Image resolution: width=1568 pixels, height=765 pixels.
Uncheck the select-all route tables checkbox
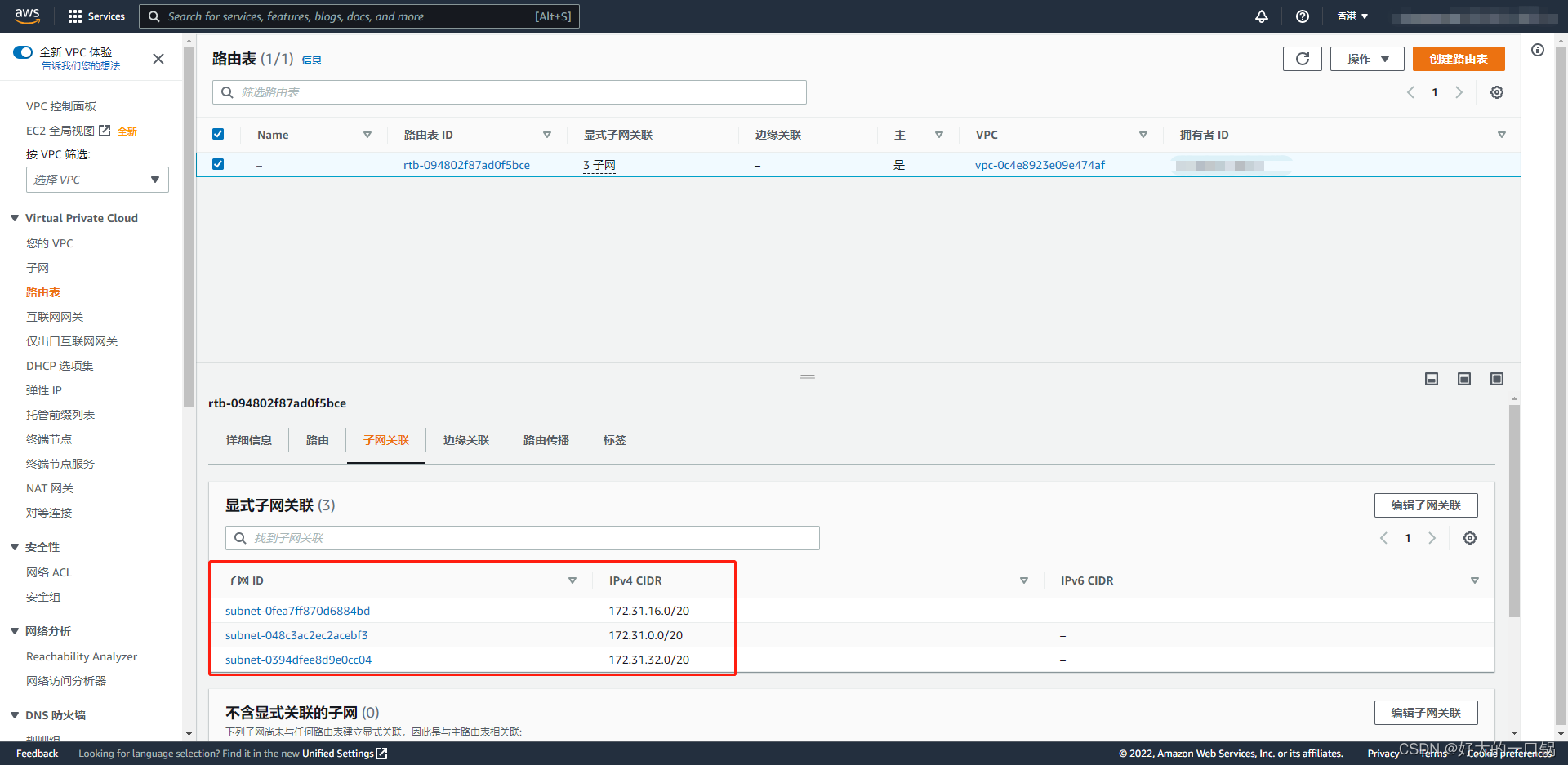(218, 134)
